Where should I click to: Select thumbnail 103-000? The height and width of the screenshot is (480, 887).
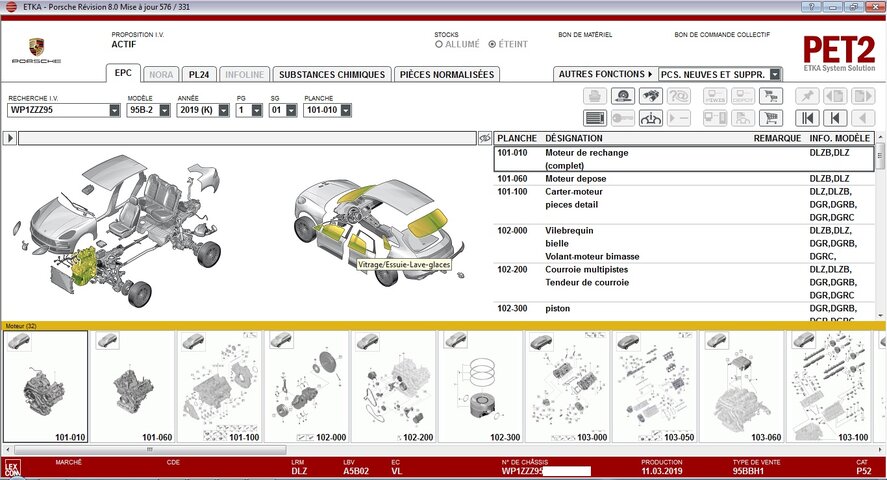coord(569,387)
